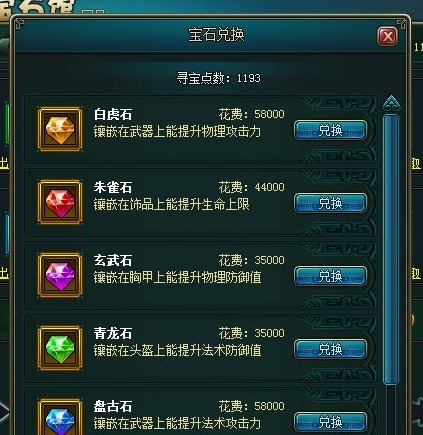Click the 白虎石 item name
The height and width of the screenshot is (435, 423).
[x=113, y=114]
